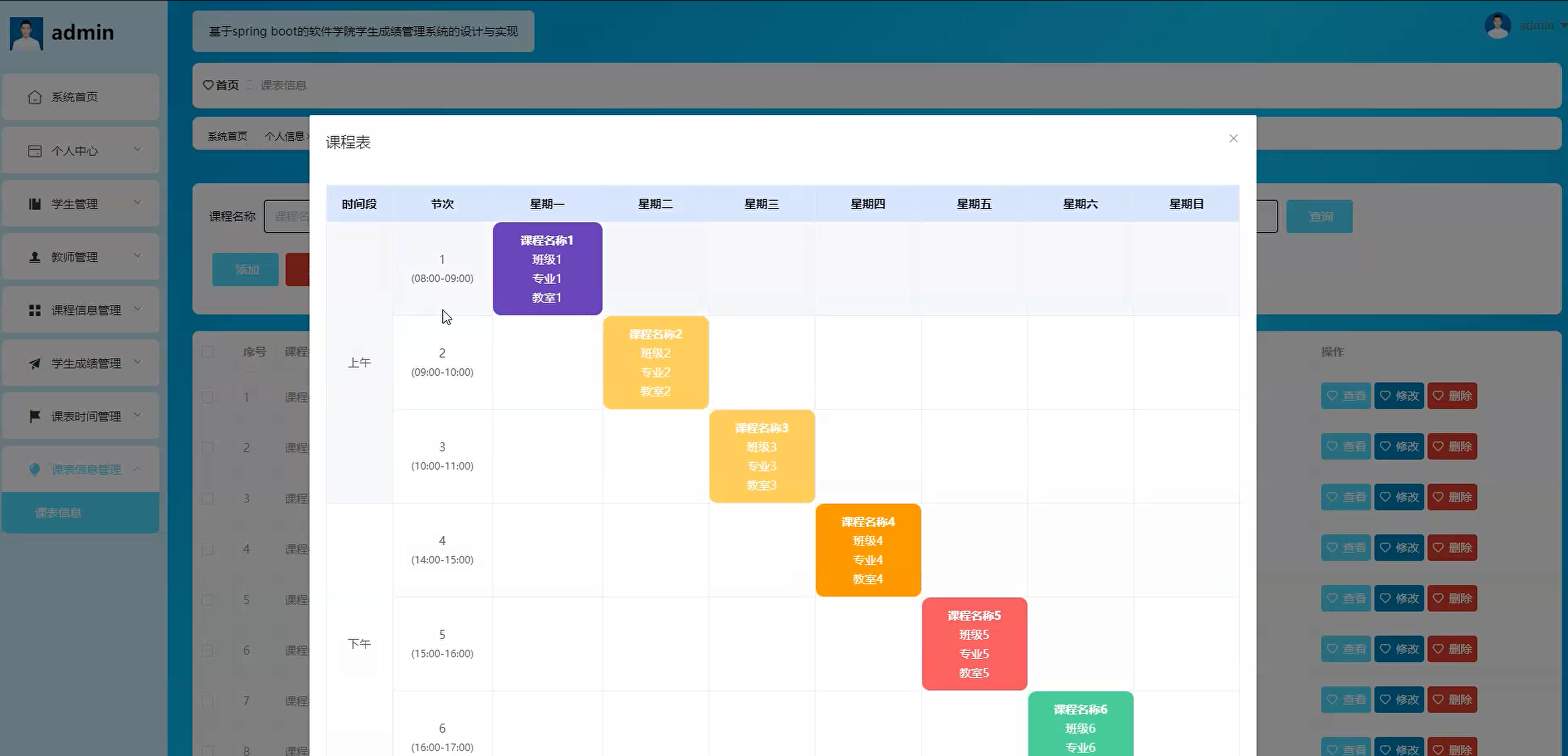Collapse the 课表信息管理 menu chevron
The height and width of the screenshot is (756, 1568).
(138, 468)
